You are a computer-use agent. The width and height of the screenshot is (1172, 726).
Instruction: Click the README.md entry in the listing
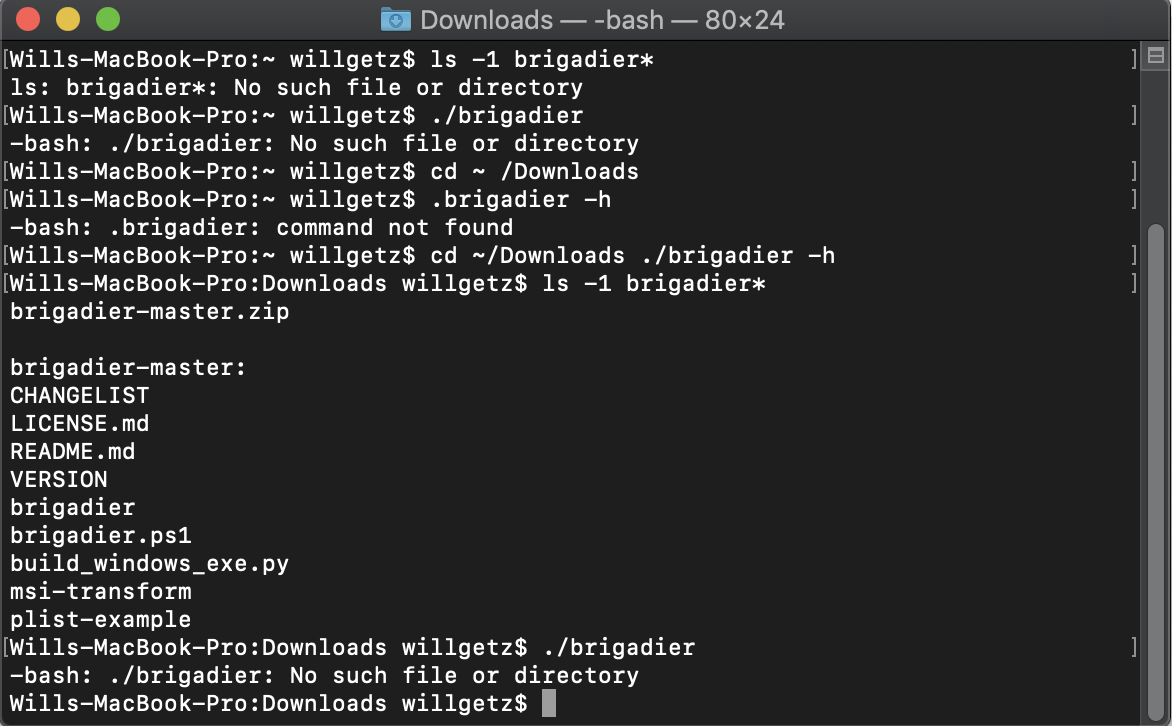click(x=73, y=451)
